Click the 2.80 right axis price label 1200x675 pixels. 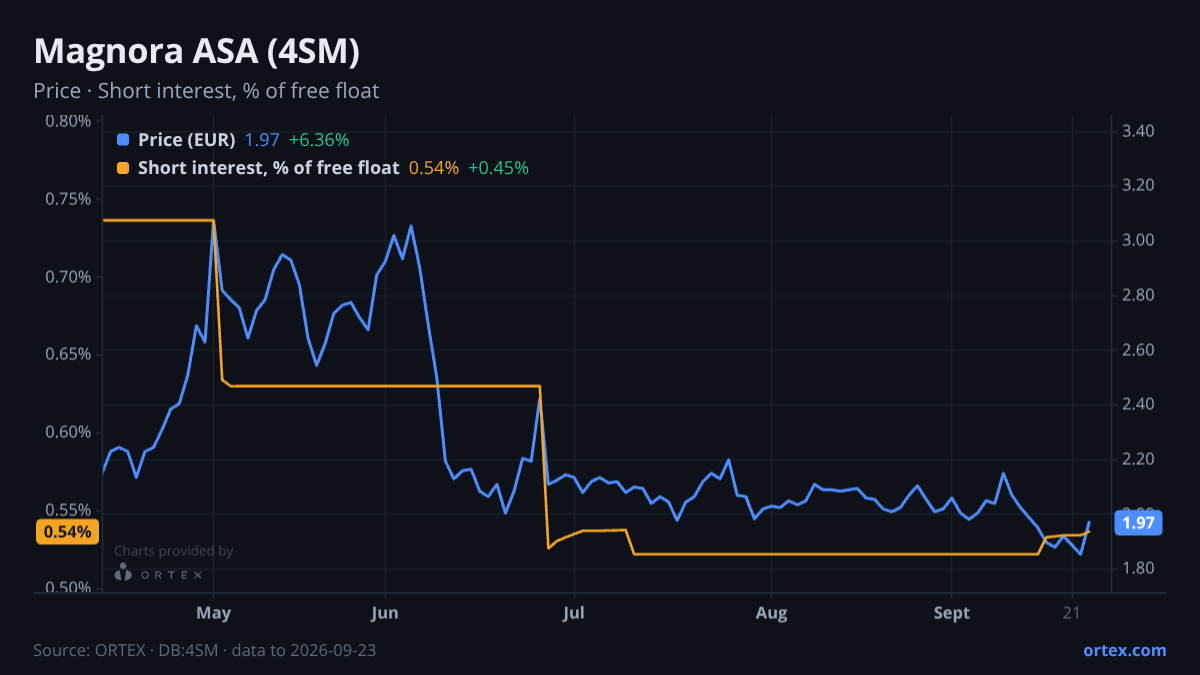click(x=1139, y=296)
